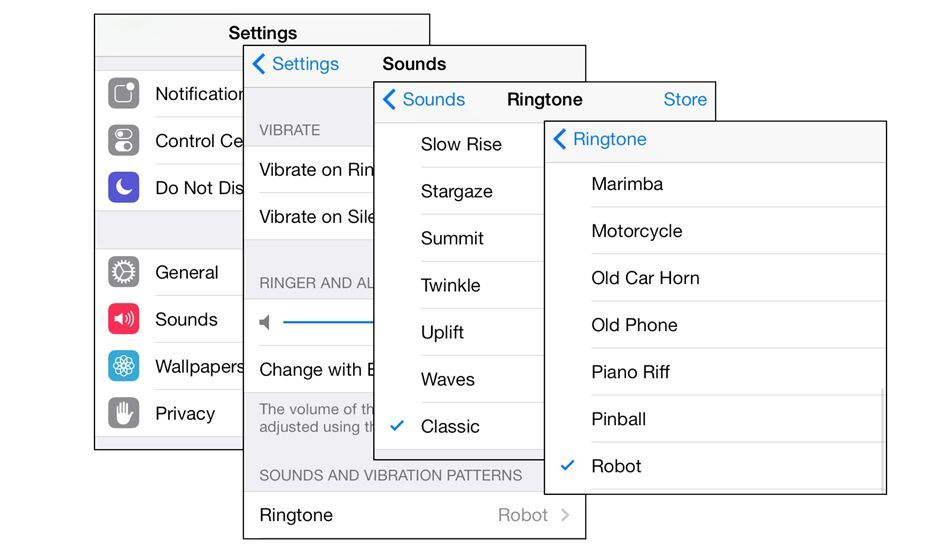Tap the low-volume speaker icon
This screenshot has height=558, width=942.
point(264,323)
